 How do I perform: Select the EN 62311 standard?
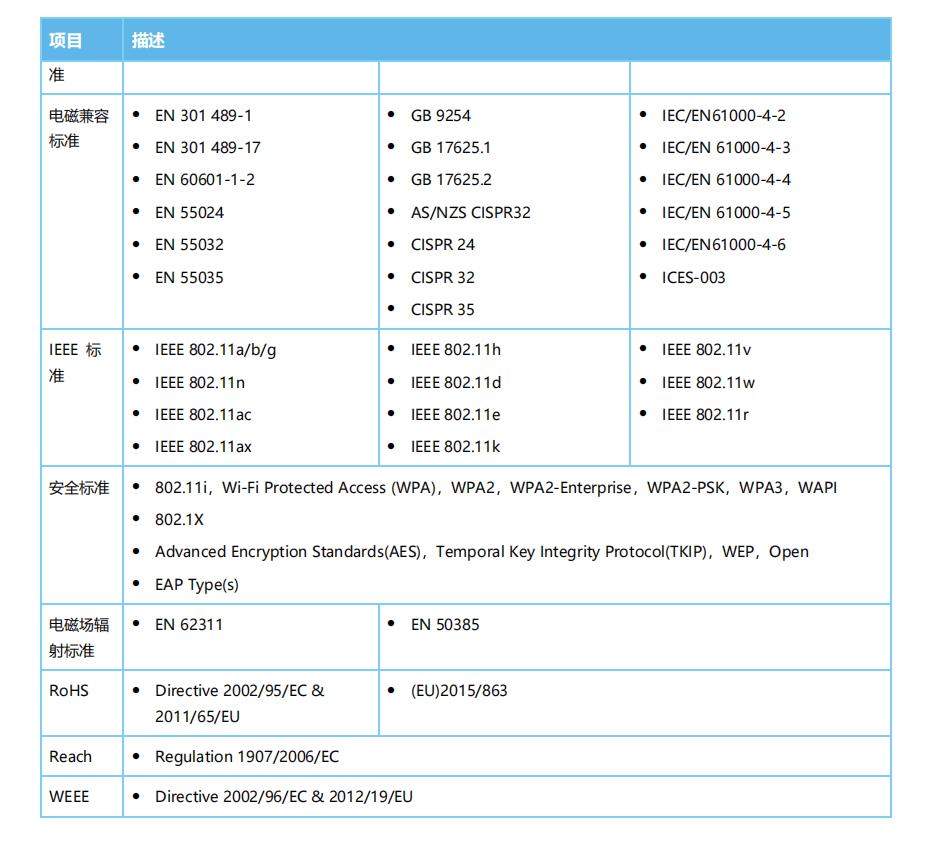[x=189, y=624]
